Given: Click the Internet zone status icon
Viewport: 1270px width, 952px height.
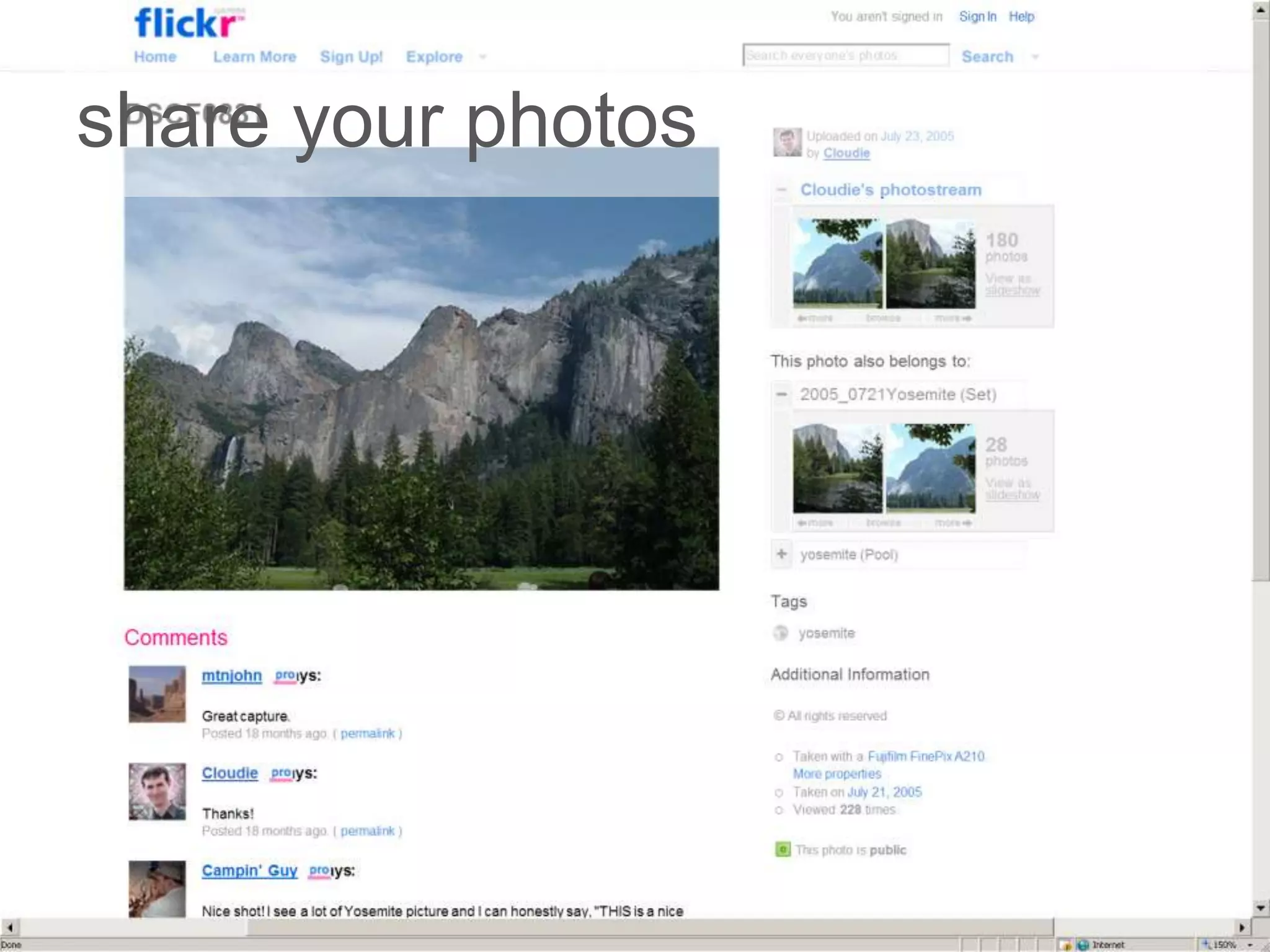Looking at the screenshot, I should [x=1083, y=945].
